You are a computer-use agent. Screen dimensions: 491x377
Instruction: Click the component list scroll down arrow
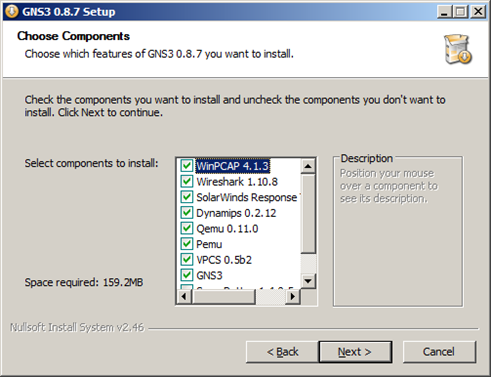(308, 281)
